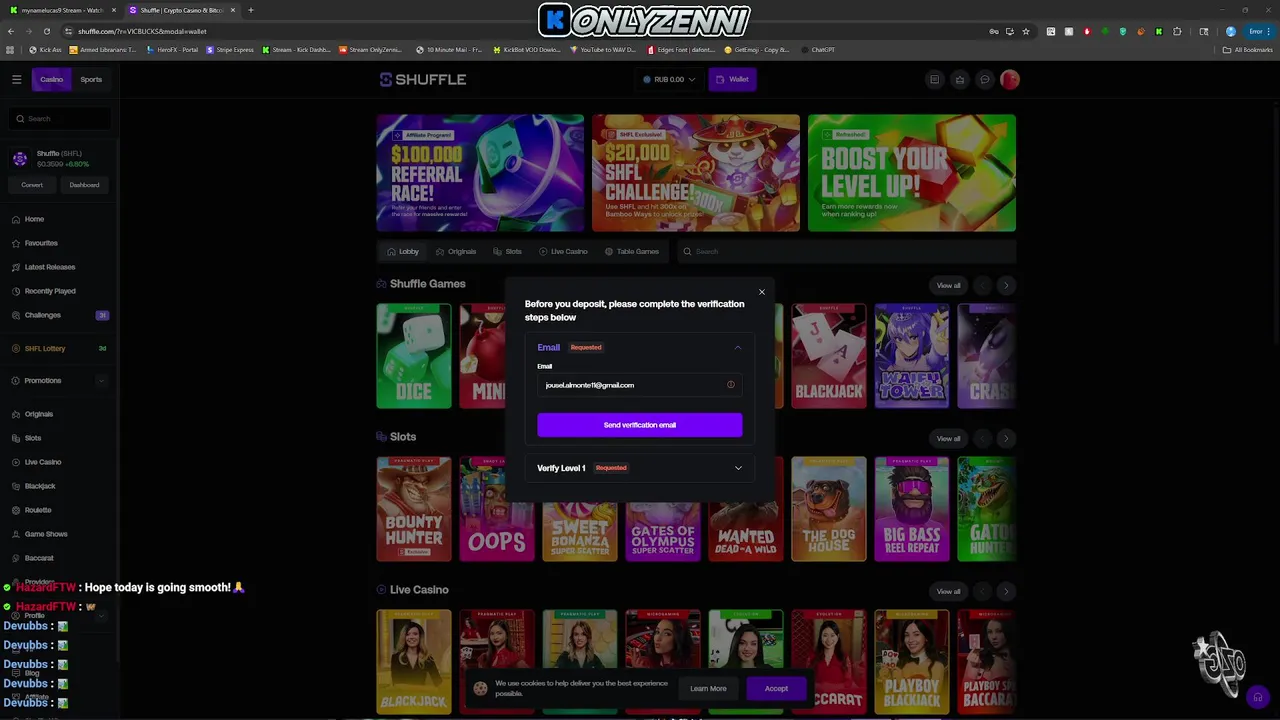Click the sidebar Search field
The height and width of the screenshot is (720, 1280).
point(60,118)
